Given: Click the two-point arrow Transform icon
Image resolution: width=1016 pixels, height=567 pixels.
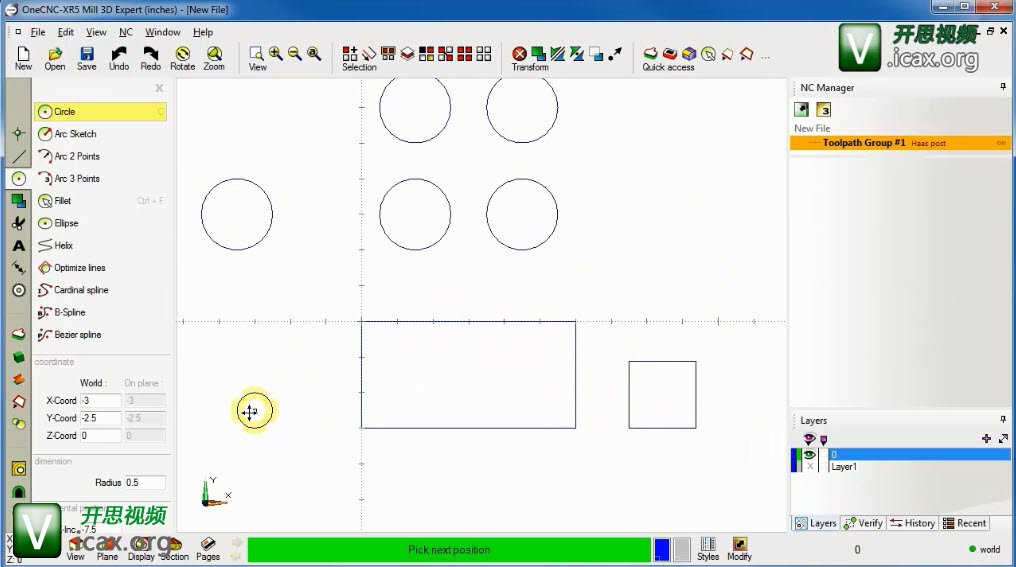Looking at the screenshot, I should [x=615, y=54].
